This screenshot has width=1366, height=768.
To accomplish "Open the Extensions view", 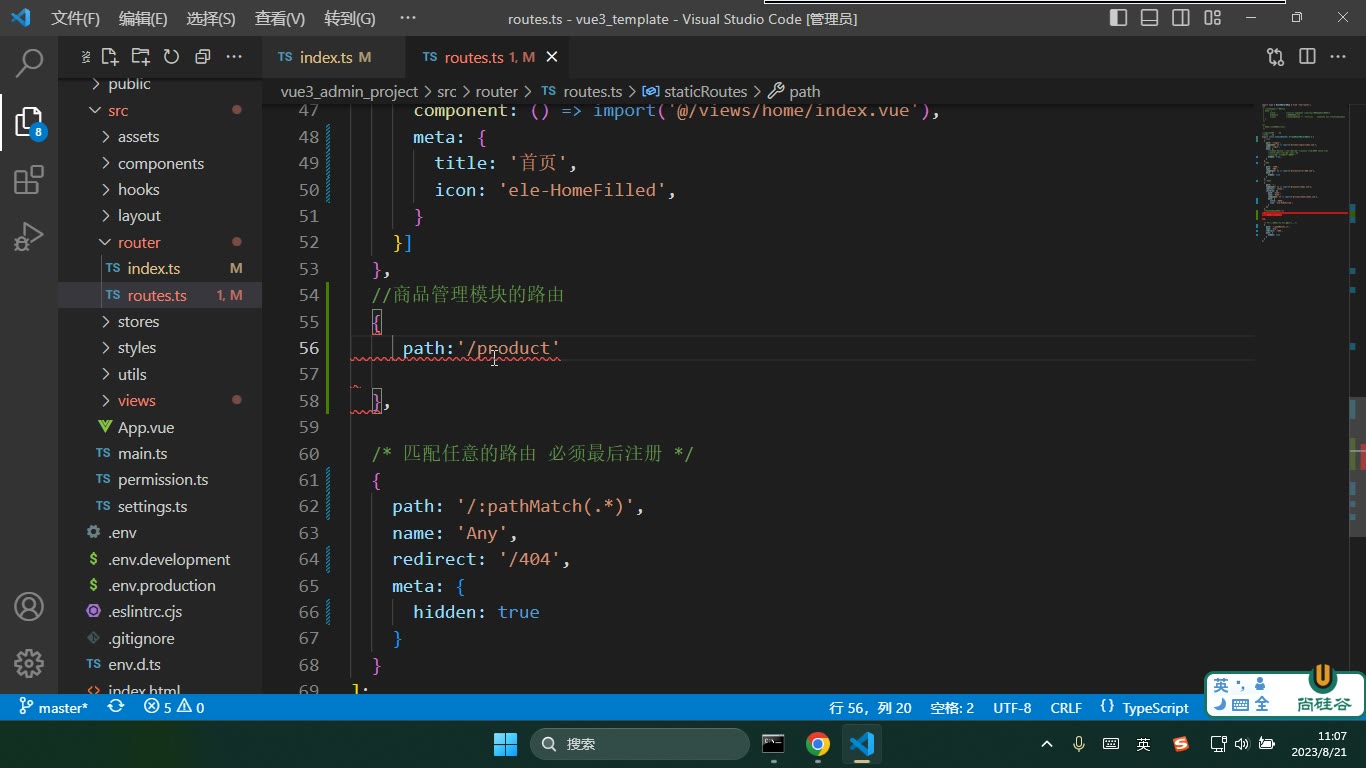I will (29, 180).
